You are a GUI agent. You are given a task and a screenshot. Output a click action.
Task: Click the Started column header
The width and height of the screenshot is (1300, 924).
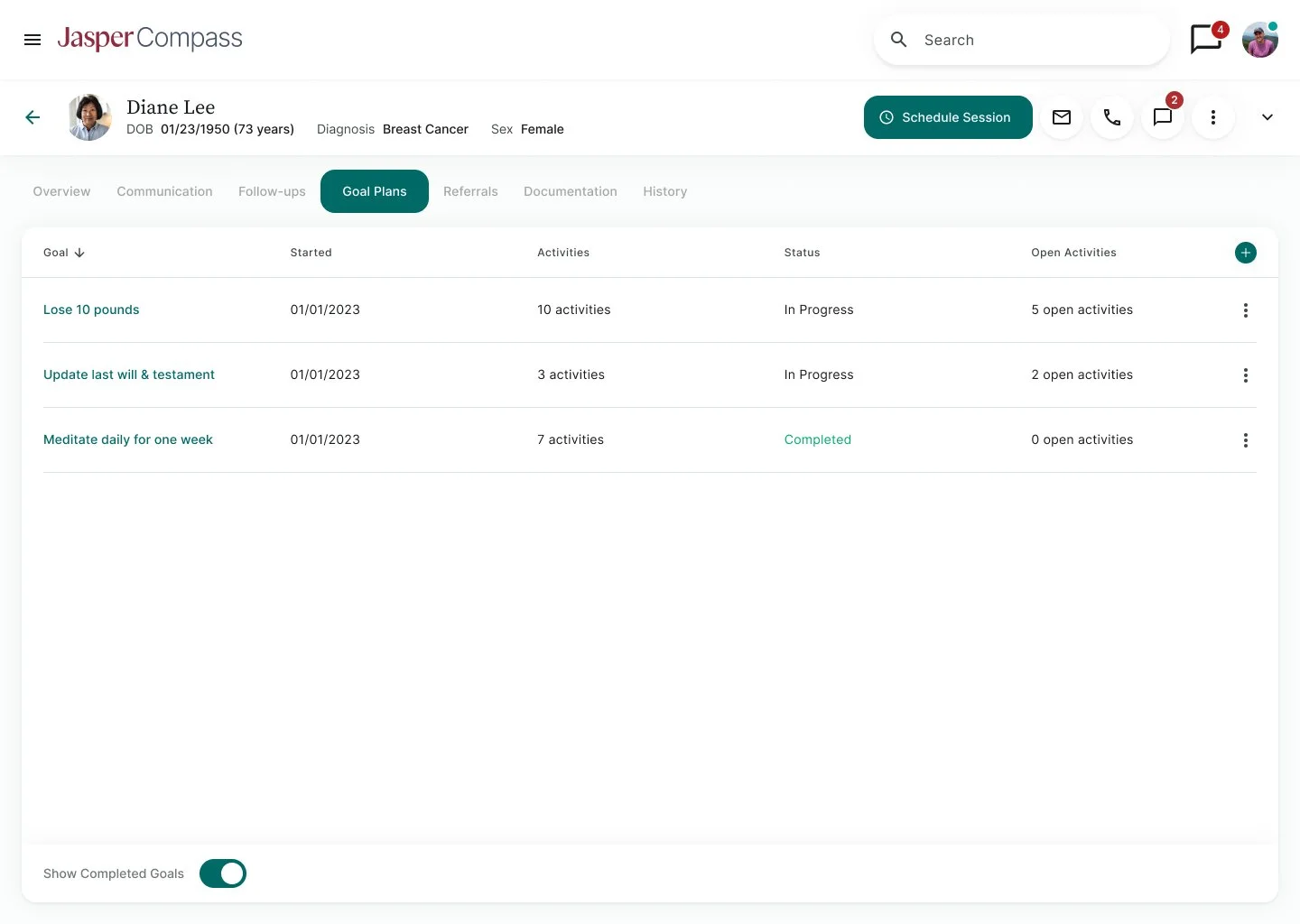pos(311,253)
